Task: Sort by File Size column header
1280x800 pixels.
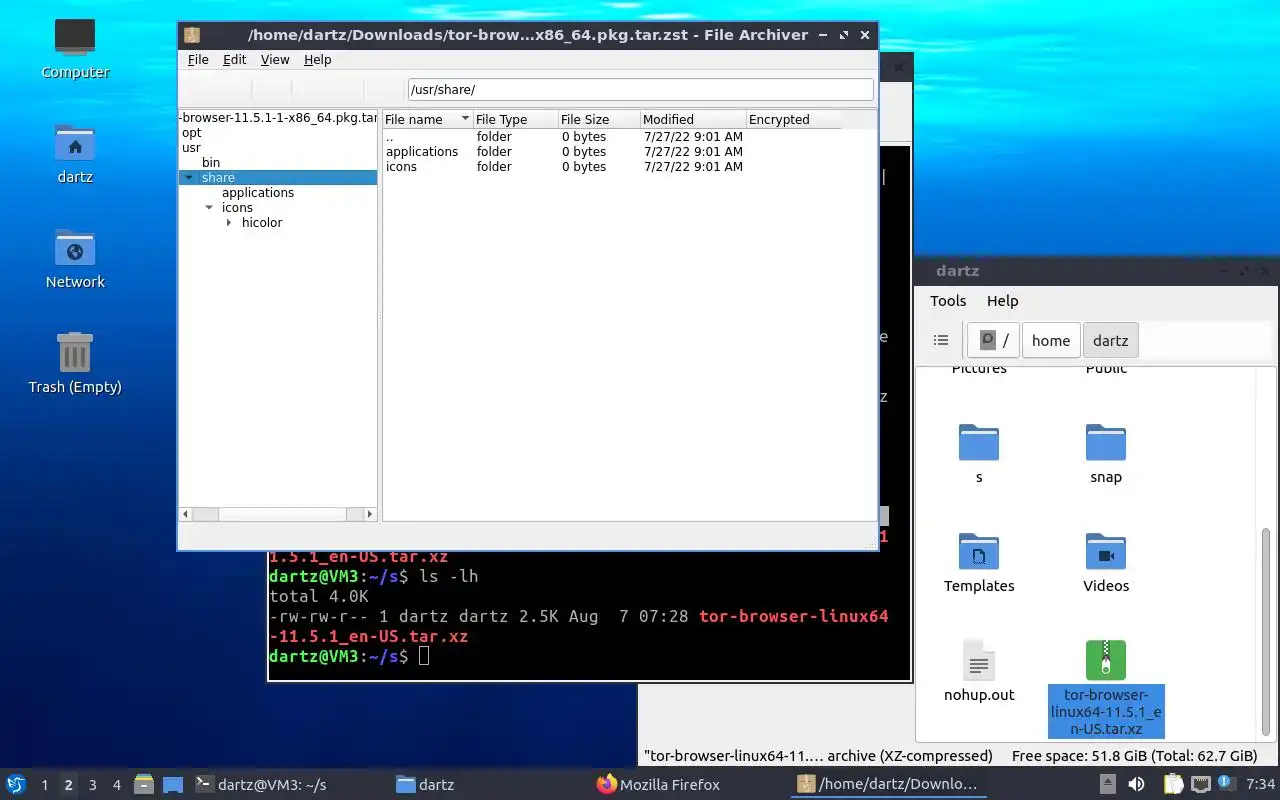Action: (x=598, y=119)
